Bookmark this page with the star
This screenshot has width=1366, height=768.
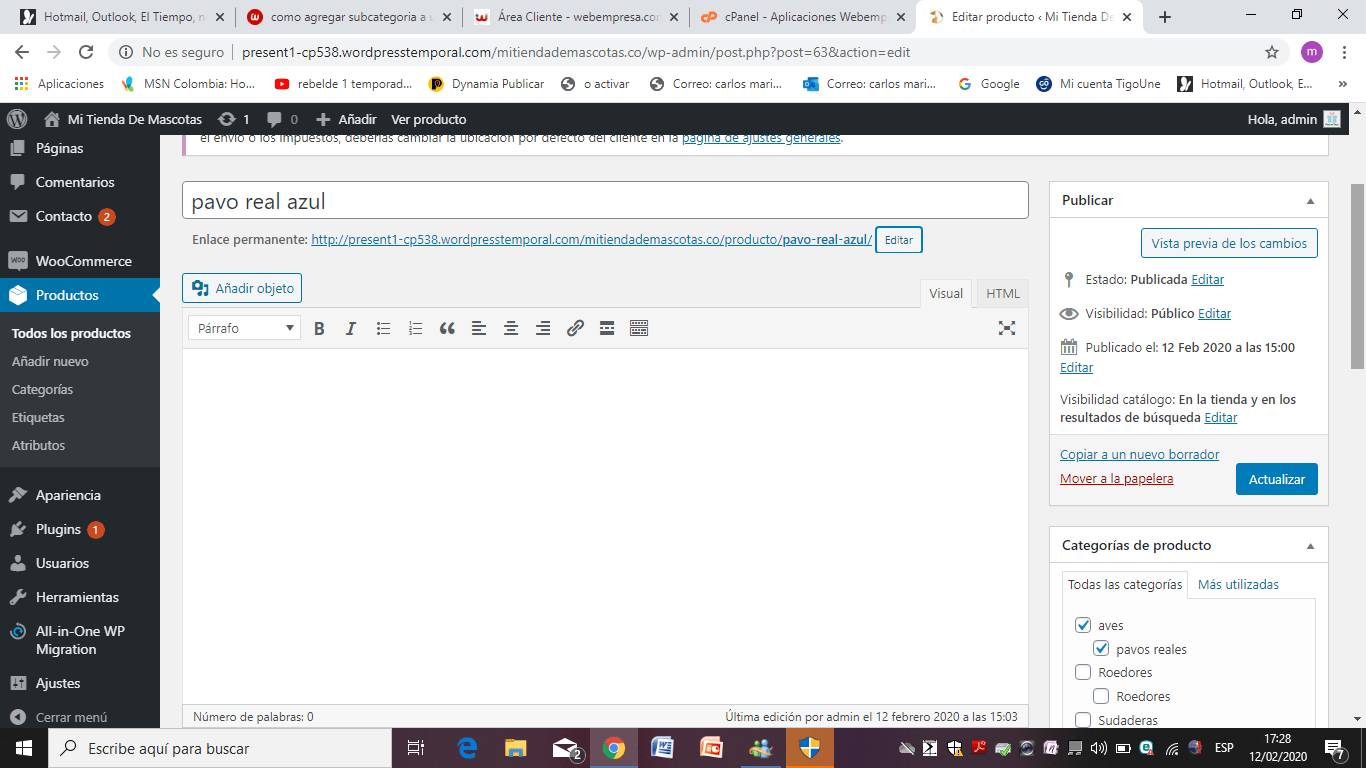coord(1272,52)
